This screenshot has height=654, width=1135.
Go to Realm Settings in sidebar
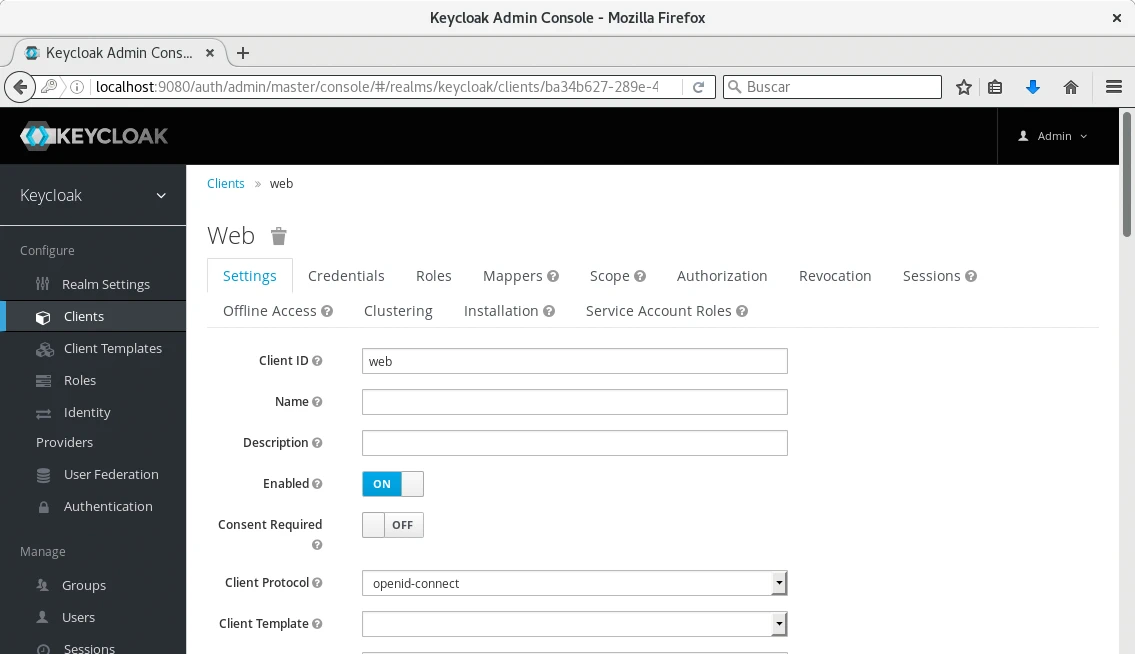coord(105,285)
